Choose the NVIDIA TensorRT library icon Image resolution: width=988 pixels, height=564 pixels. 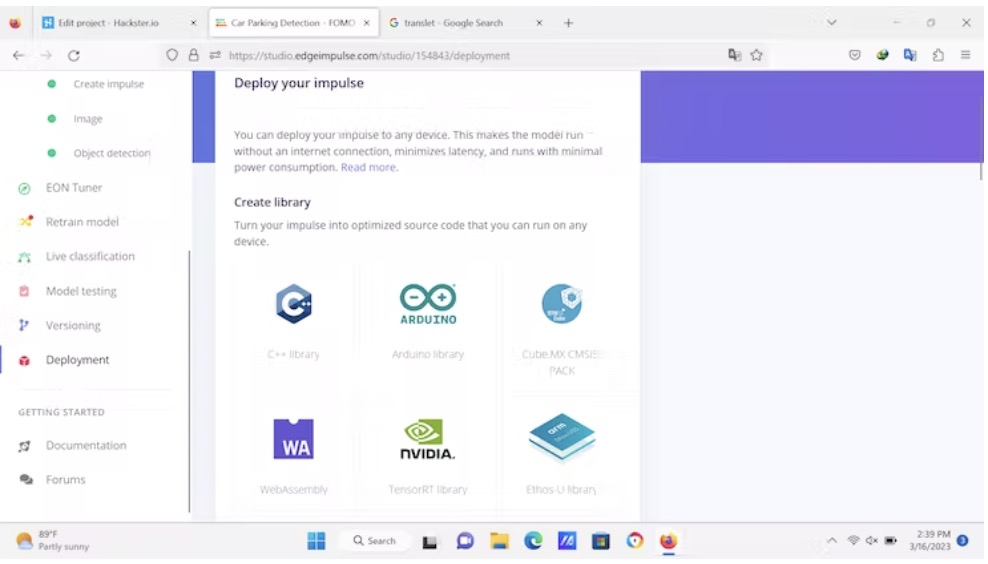click(428, 439)
